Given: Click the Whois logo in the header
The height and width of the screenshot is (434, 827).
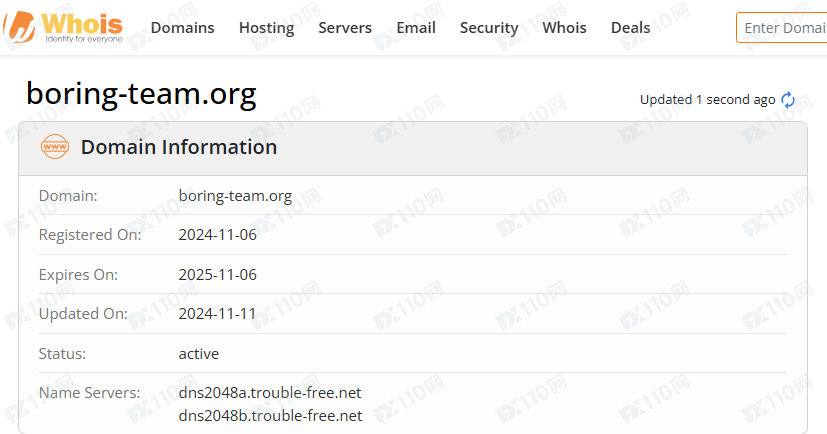Looking at the screenshot, I should point(68,27).
